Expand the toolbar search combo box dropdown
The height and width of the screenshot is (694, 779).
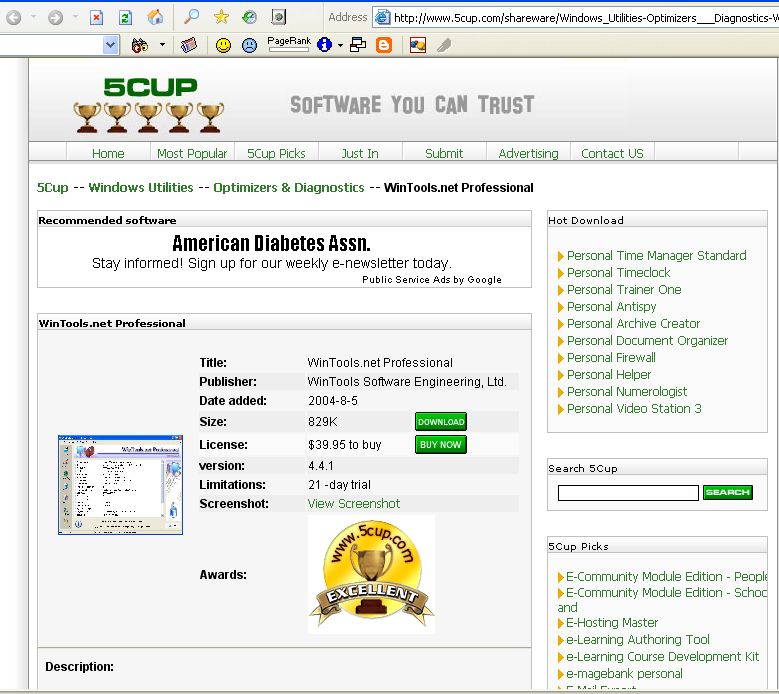[x=111, y=45]
